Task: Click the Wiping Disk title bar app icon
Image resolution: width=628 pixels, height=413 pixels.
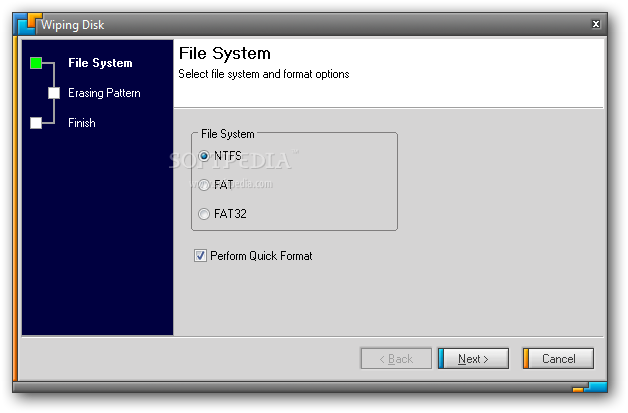Action: (x=28, y=24)
